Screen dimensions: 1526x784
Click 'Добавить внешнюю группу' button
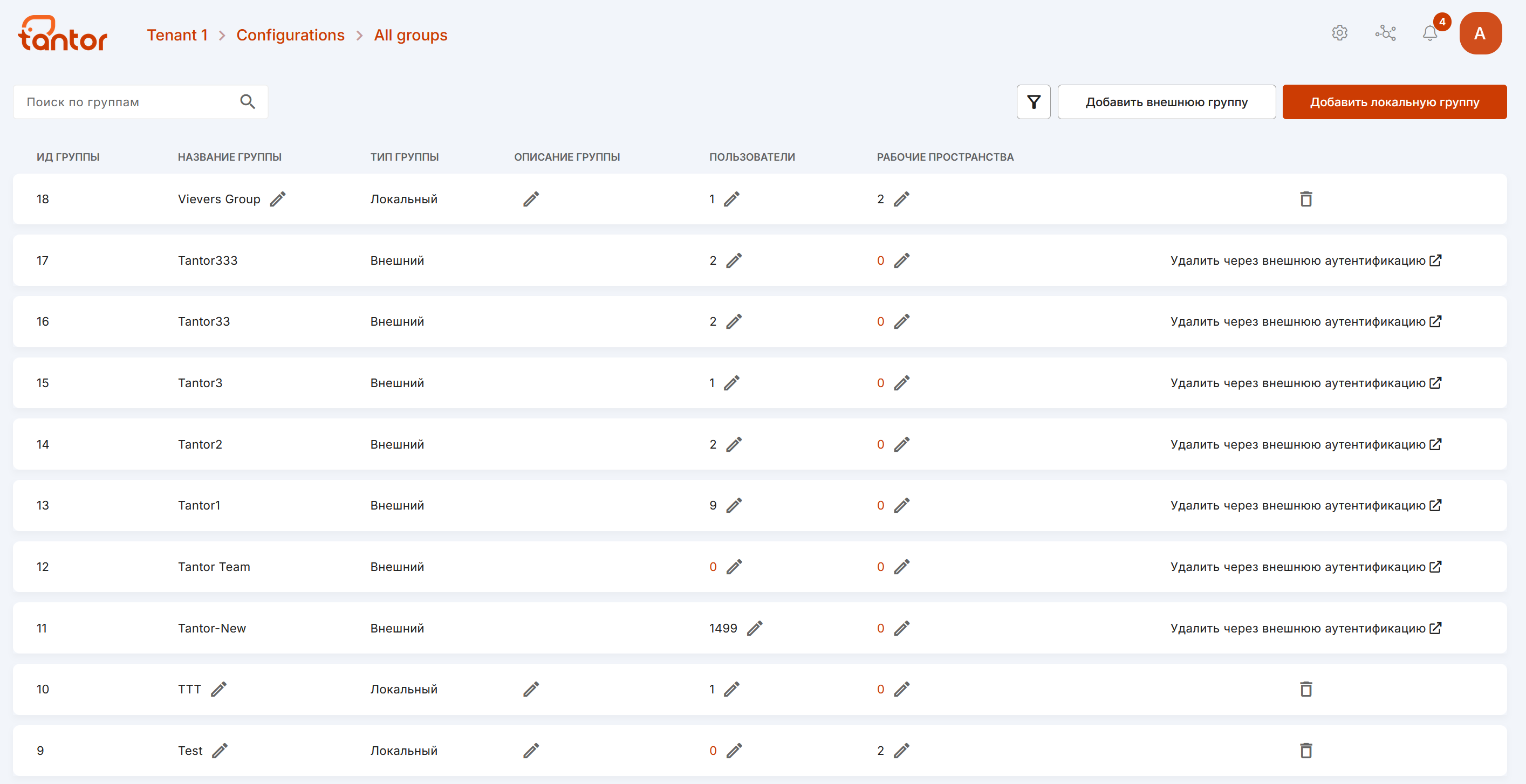1166,102
